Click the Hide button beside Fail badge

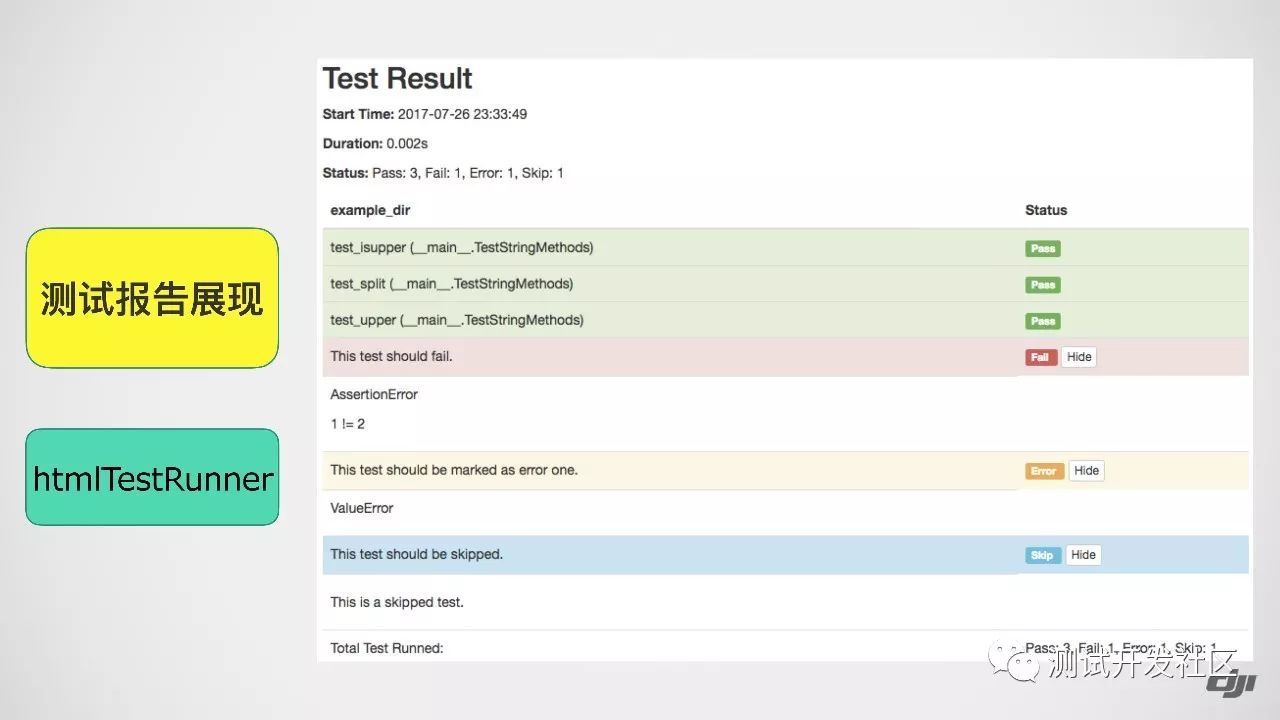coord(1079,357)
